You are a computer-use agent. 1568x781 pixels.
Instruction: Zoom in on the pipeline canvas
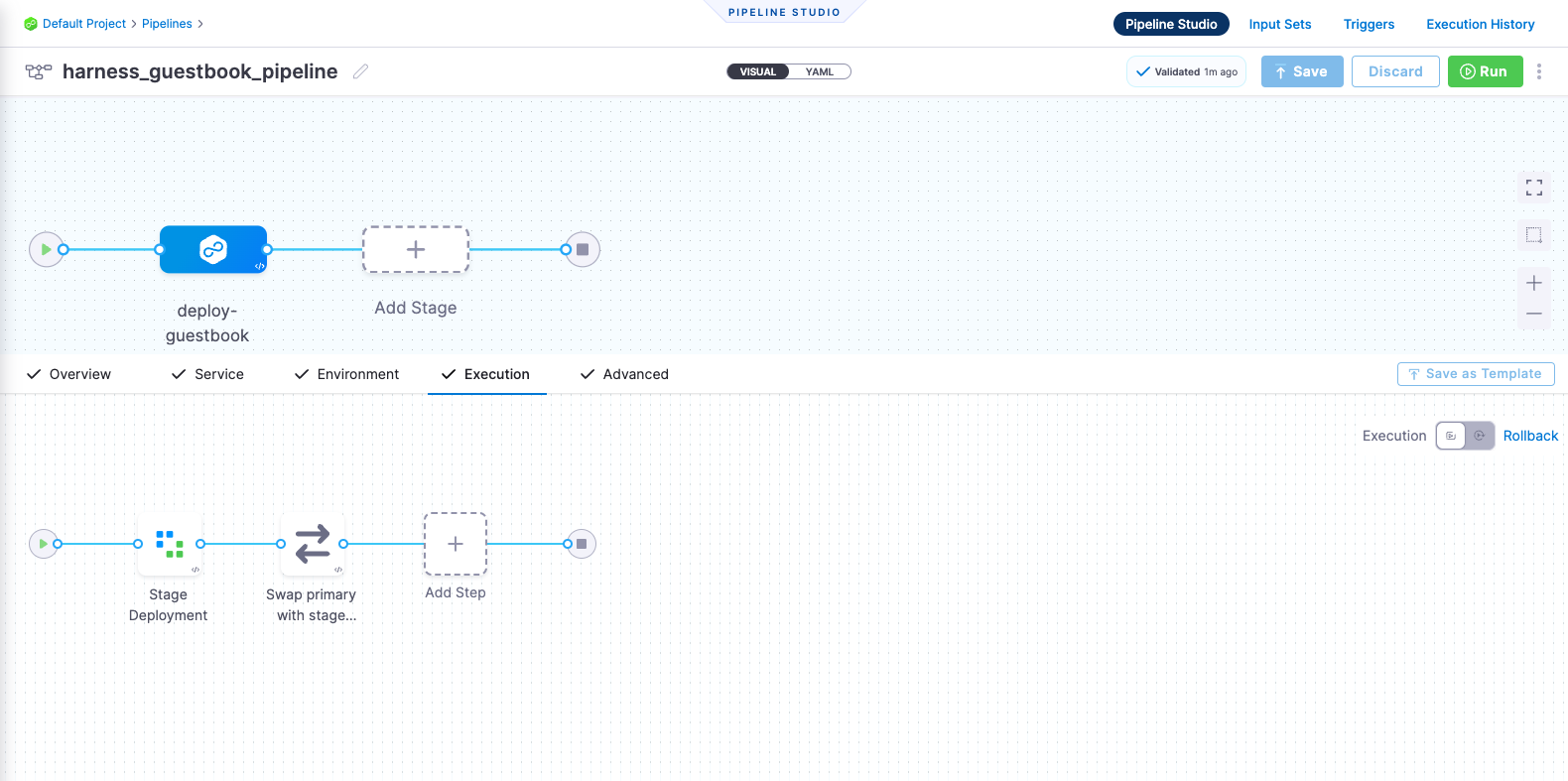(x=1533, y=283)
